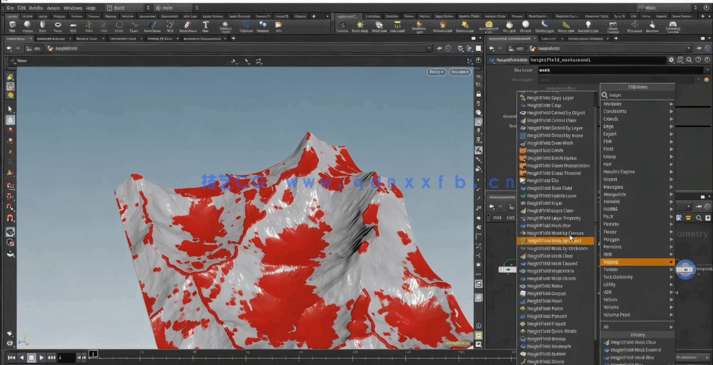Select the Tube shelf tool
The width and height of the screenshot is (713, 365).
pyautogui.click(x=42, y=26)
